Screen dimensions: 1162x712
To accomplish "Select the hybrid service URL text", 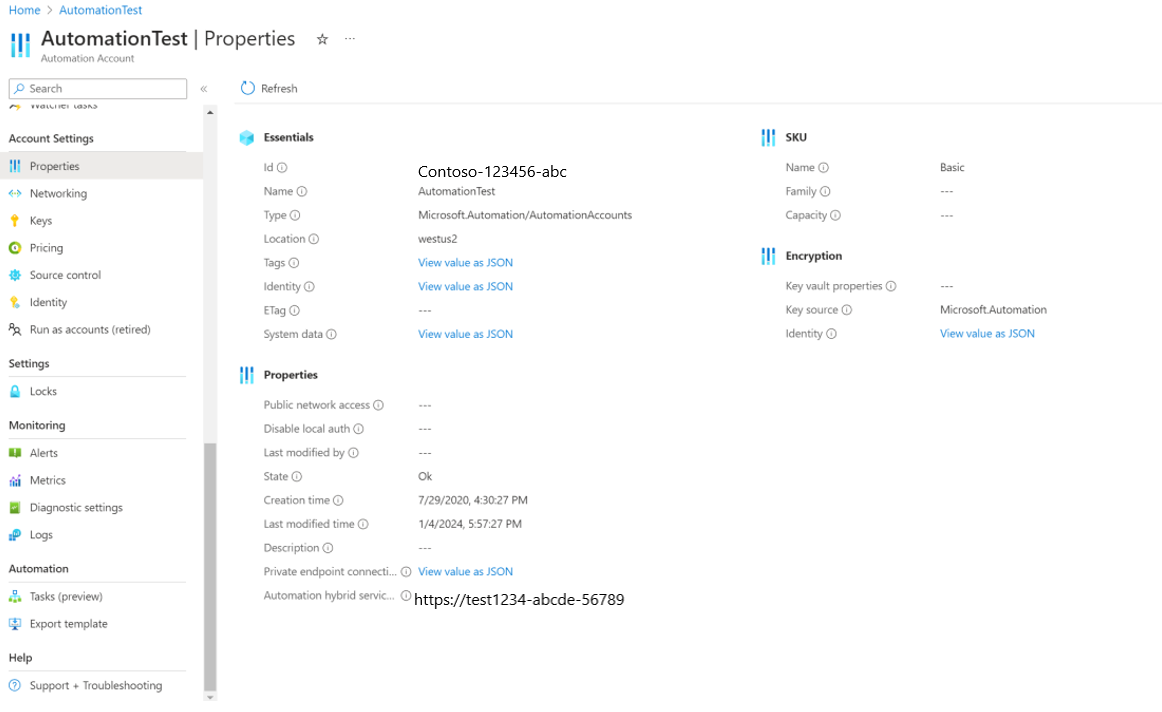I will (x=519, y=599).
